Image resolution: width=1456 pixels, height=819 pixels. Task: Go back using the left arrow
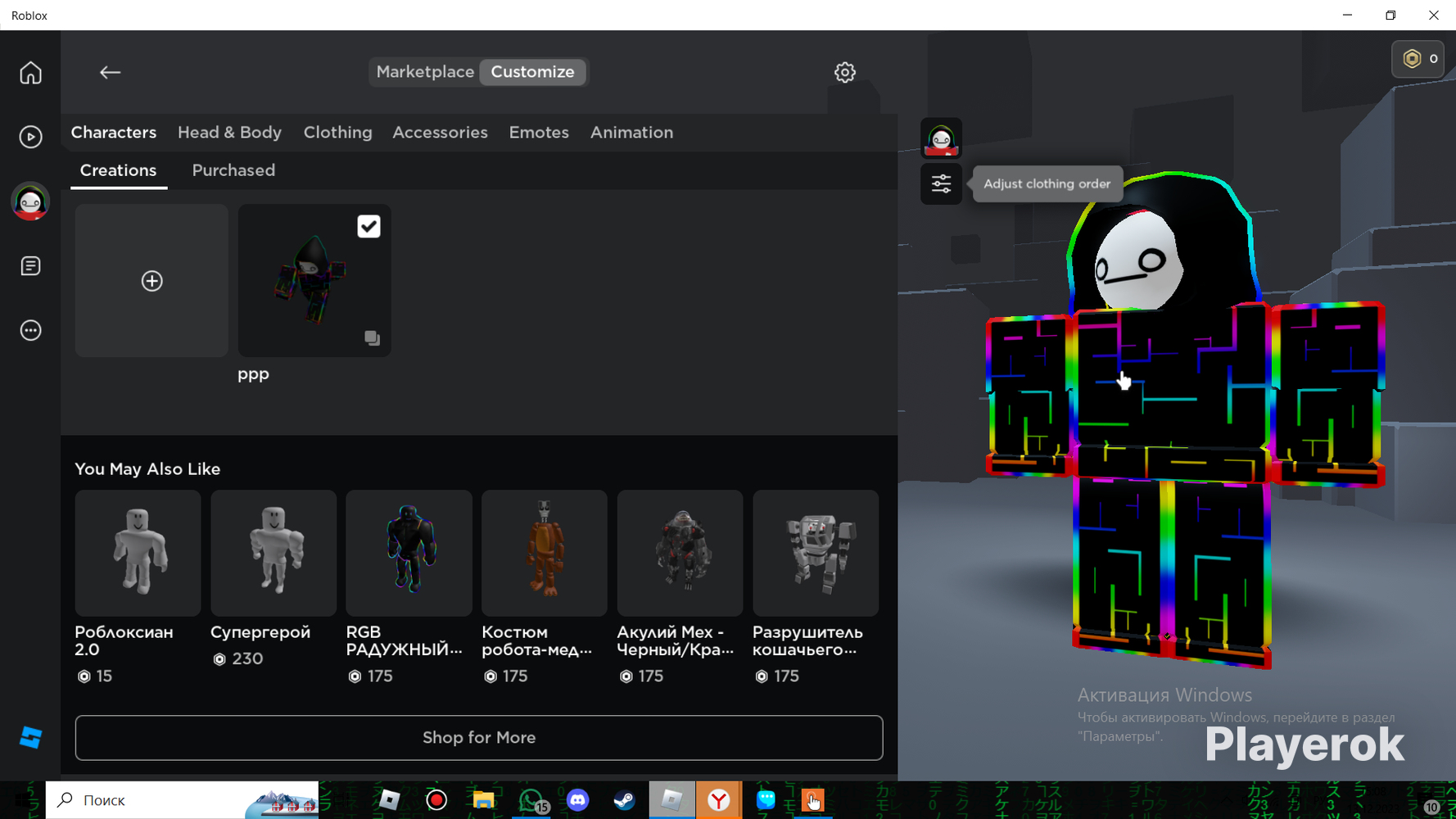(110, 72)
